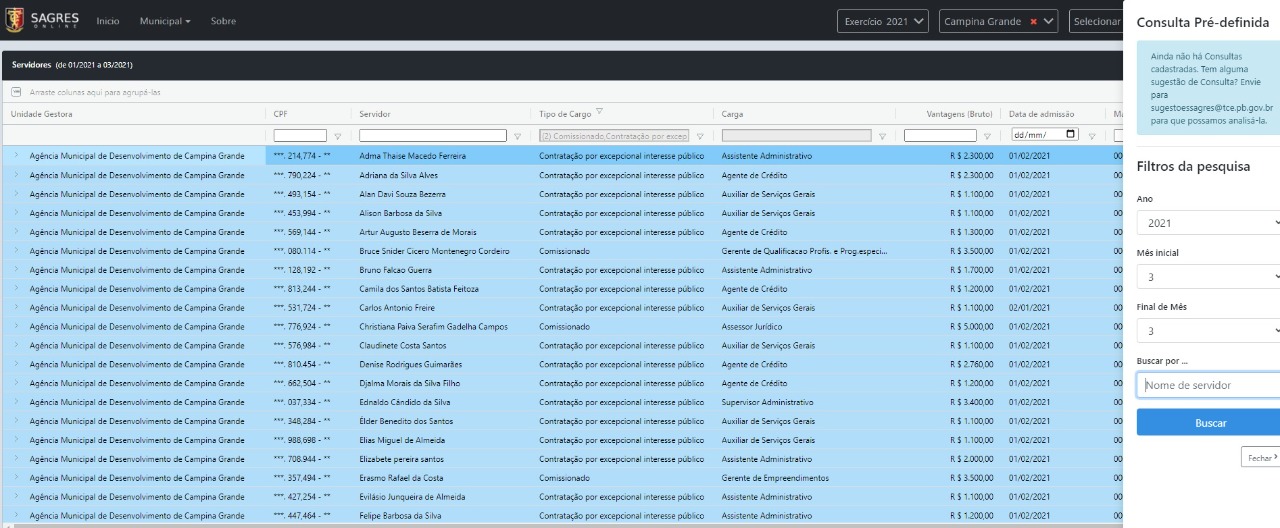Screen dimensions: 1280x528
Task: Sort by Data de admissão column header
Action: 1042,114
